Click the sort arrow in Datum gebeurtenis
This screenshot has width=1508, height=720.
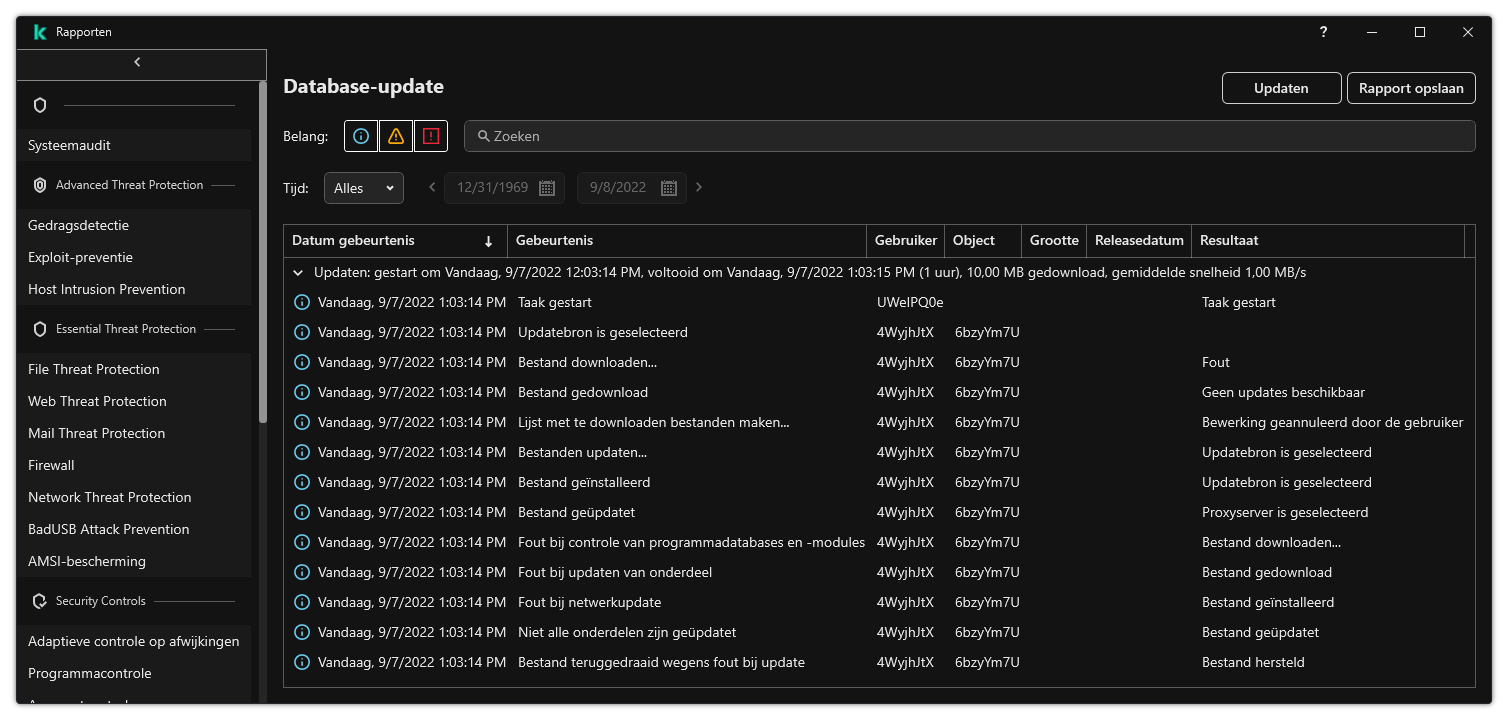488,241
